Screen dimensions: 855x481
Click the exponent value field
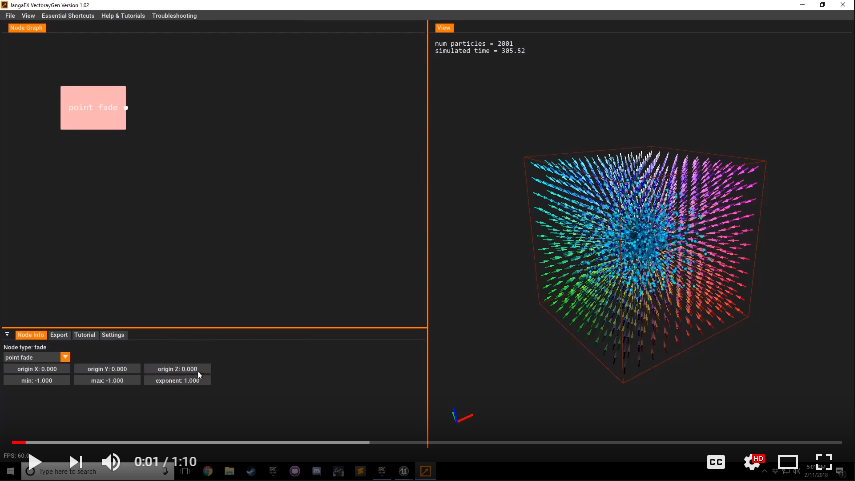pos(177,381)
